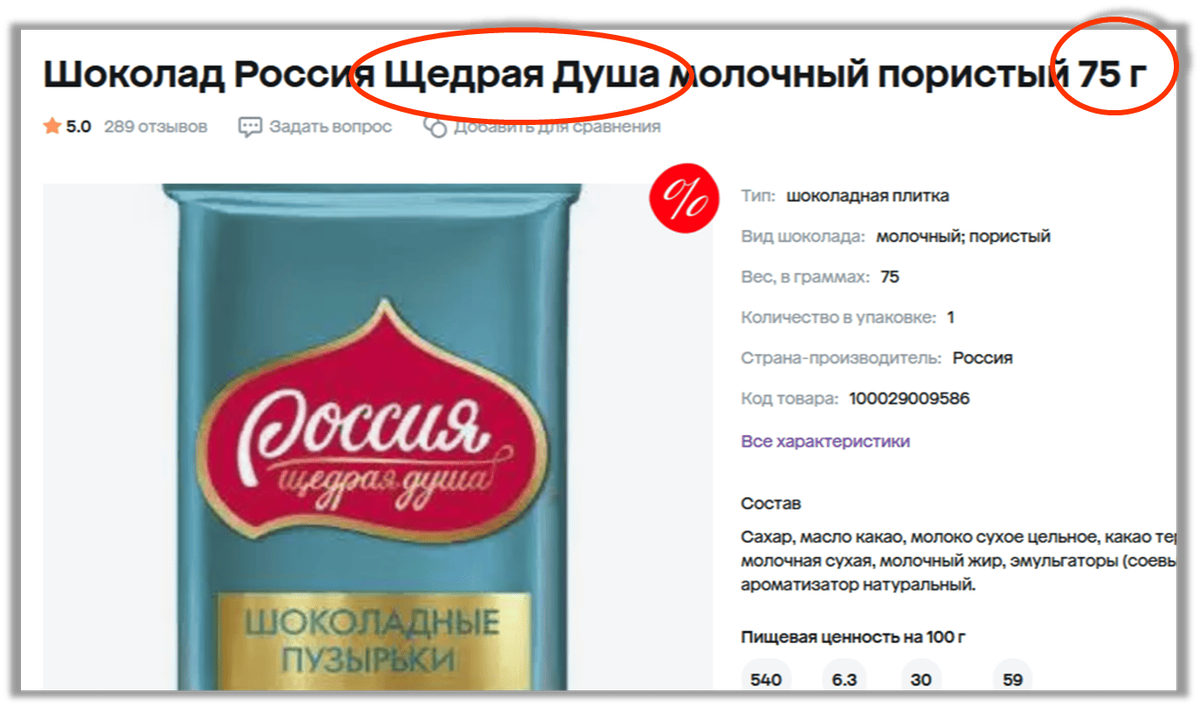The height and width of the screenshot is (707, 1200).
Task: Click the chocolate bar product image
Action: [x=374, y=437]
